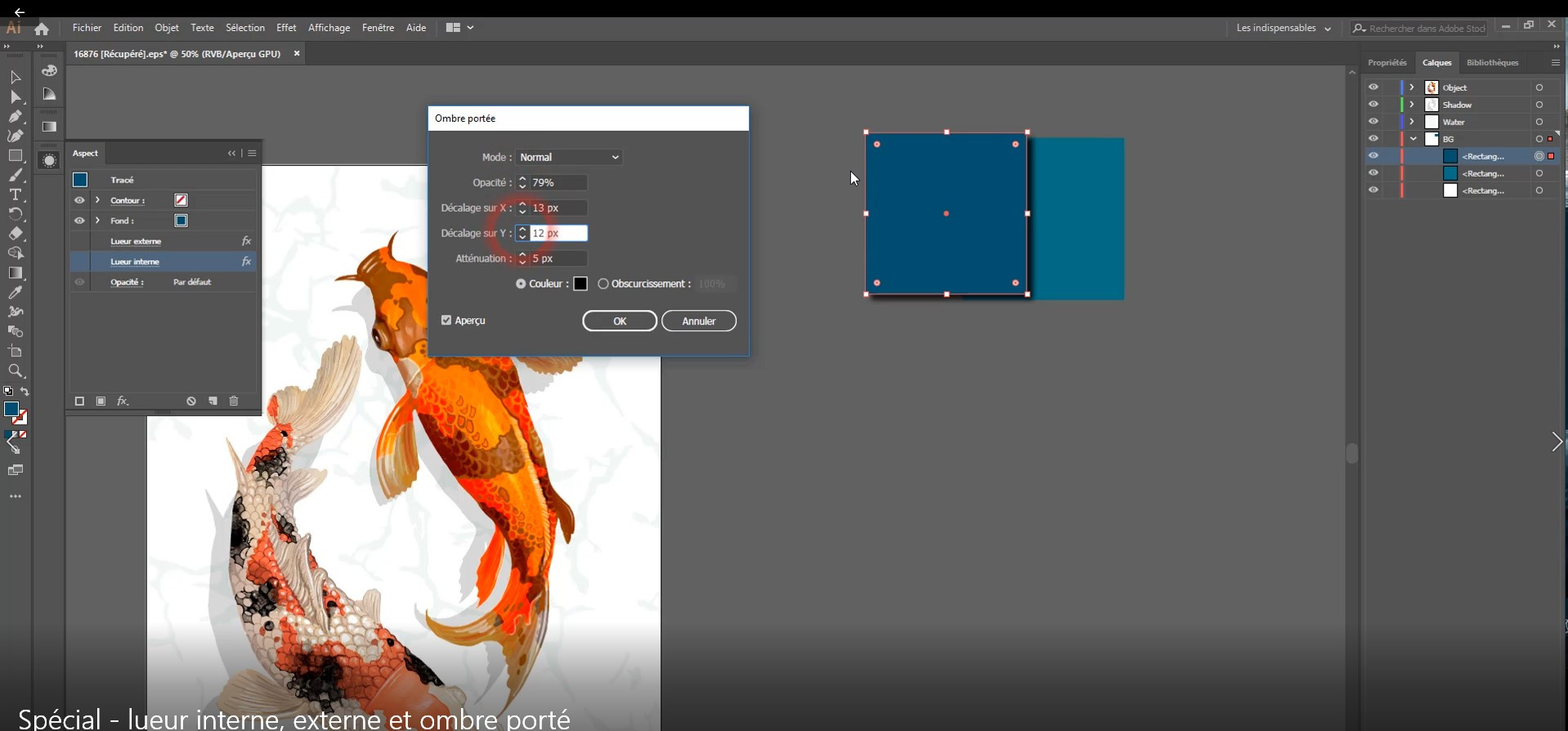Select the Pen tool
Viewport: 1568px width, 731px height.
pos(16,116)
